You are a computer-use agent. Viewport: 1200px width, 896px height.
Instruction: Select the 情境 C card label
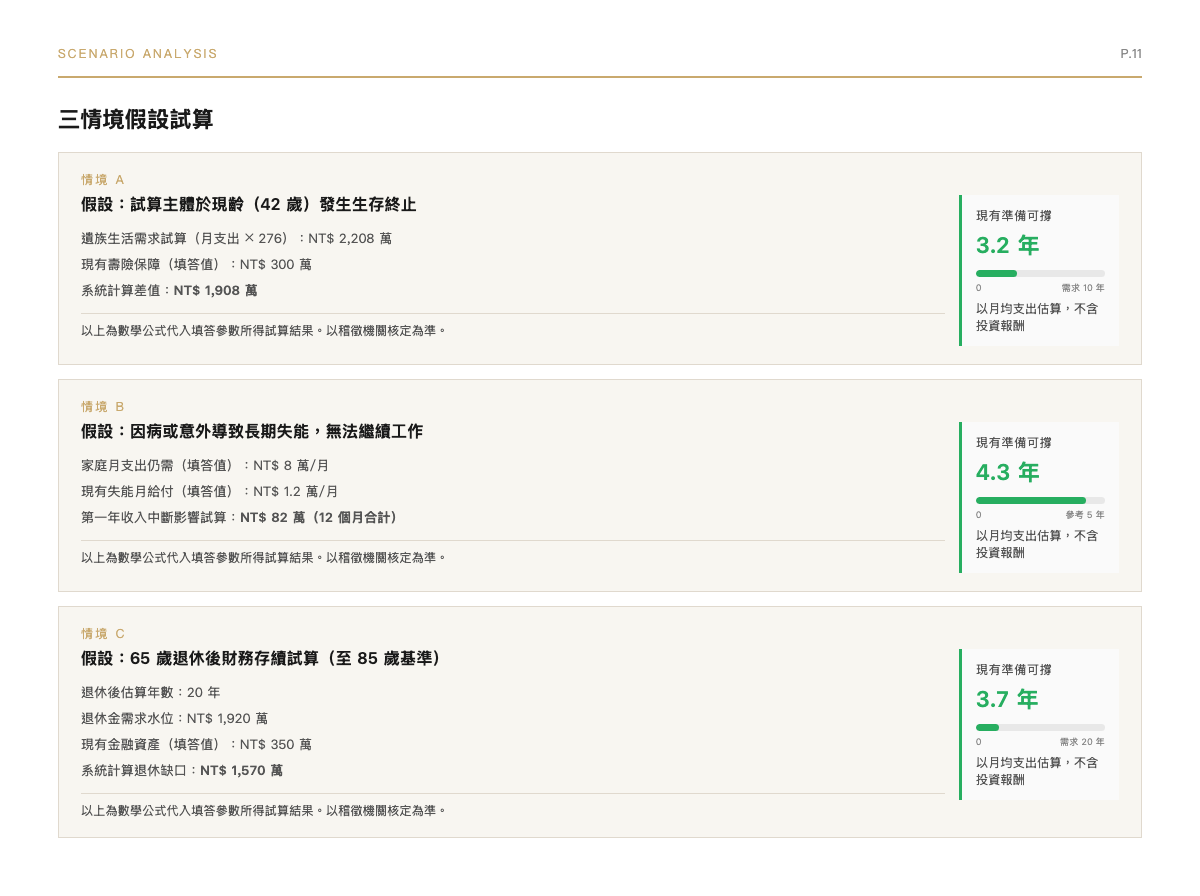coord(101,634)
